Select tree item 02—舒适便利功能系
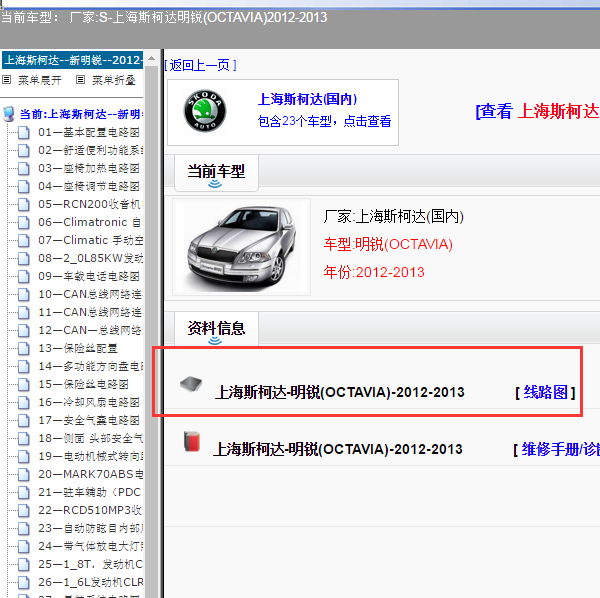Viewport: 600px width, 598px height. 91,150
